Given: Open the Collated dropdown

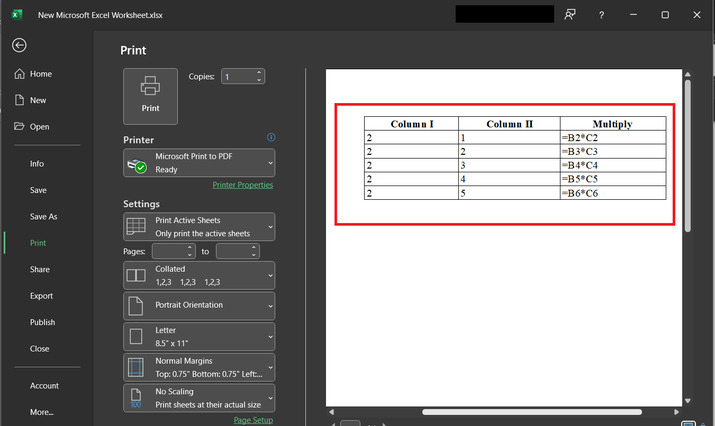Looking at the screenshot, I should coord(199,275).
